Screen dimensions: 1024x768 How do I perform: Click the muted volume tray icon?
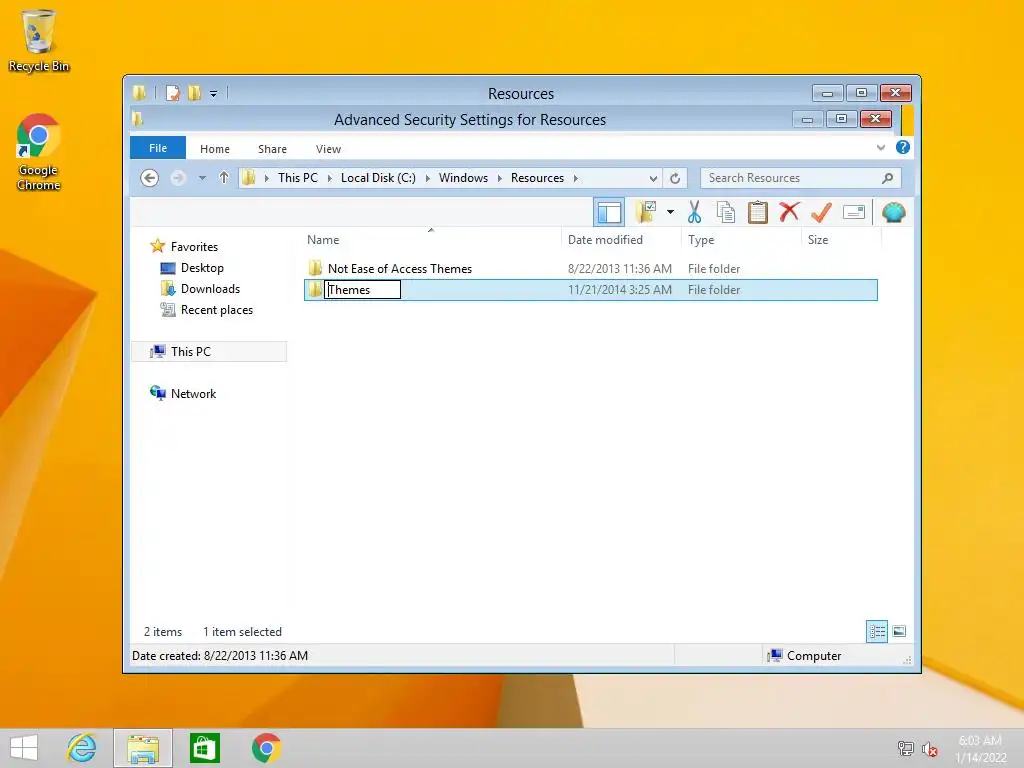click(929, 749)
